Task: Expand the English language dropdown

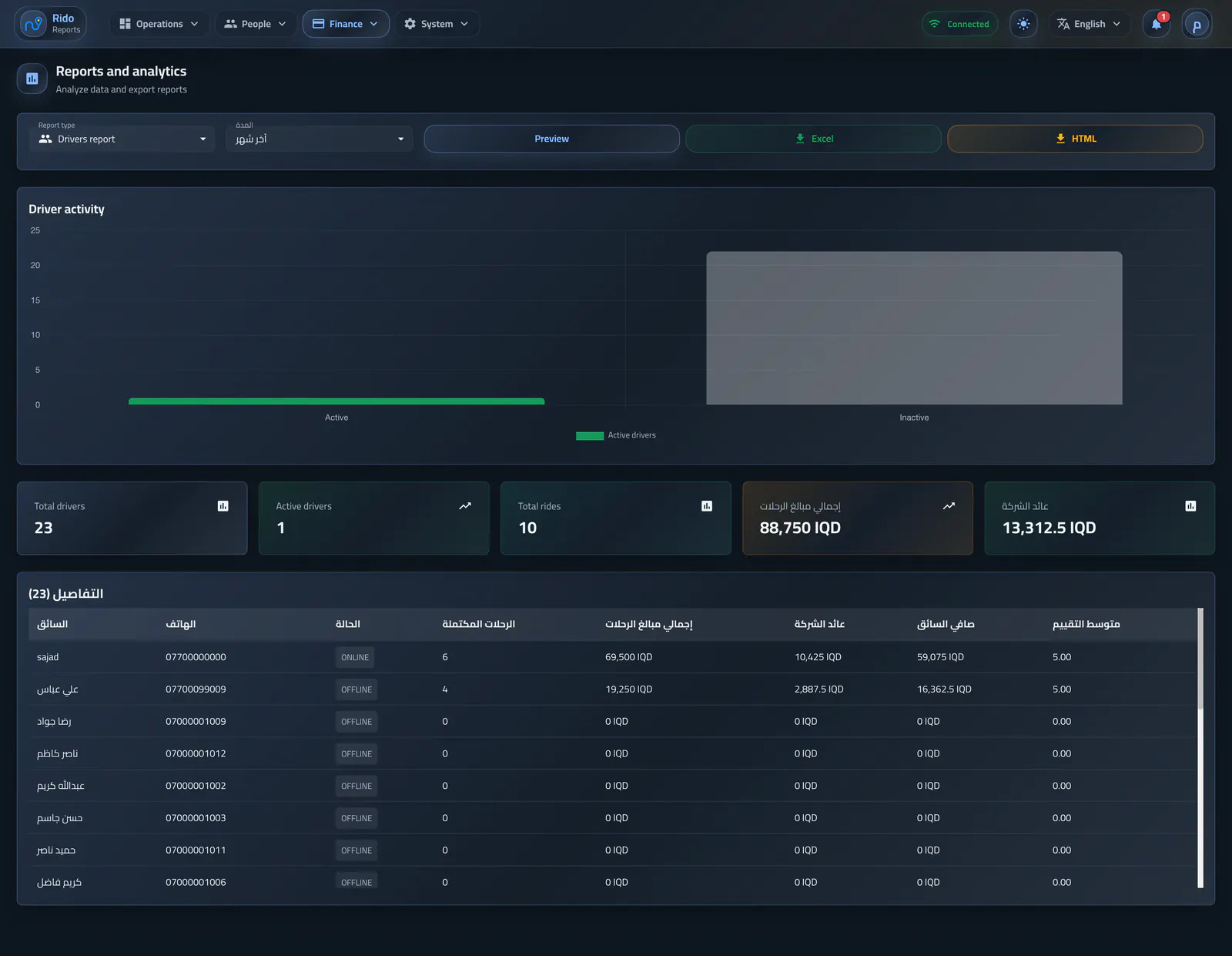Action: coord(1089,24)
